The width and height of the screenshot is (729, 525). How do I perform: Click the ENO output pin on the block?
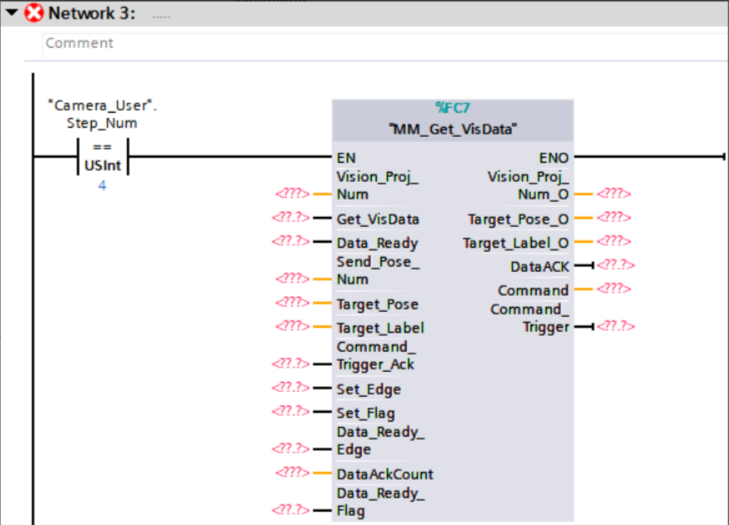click(554, 157)
